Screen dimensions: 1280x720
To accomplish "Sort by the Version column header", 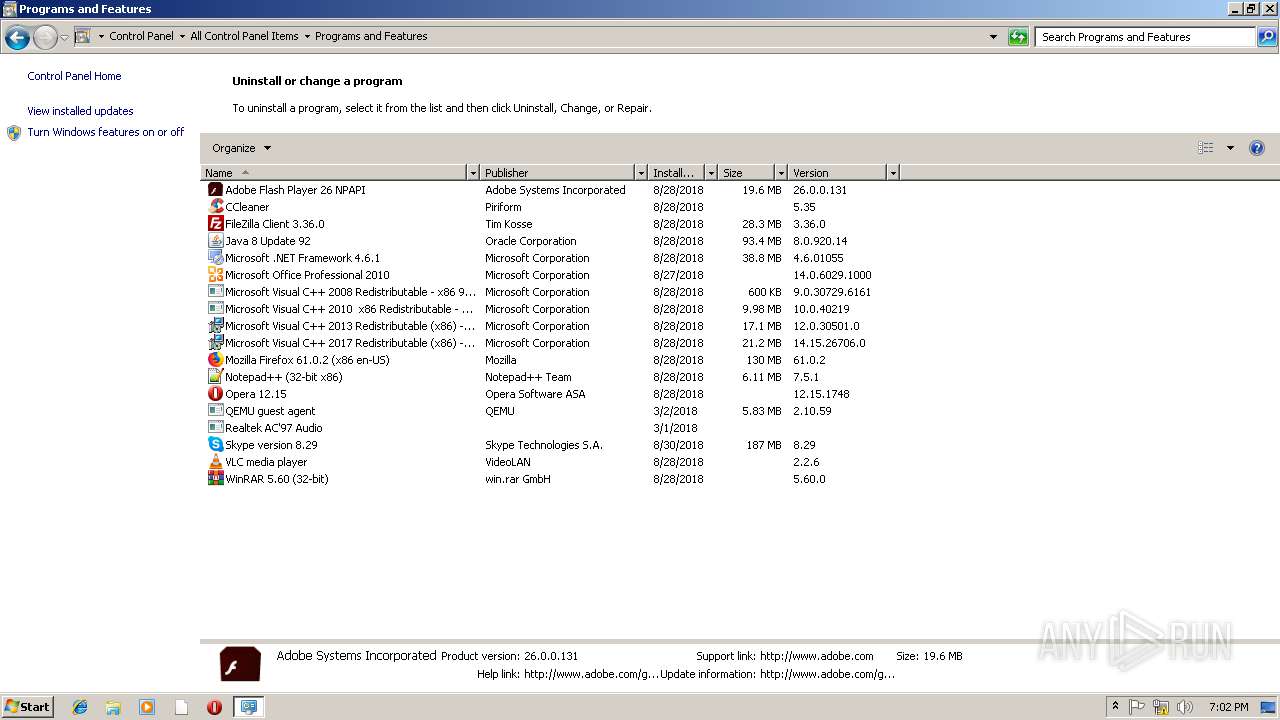I will (x=837, y=173).
